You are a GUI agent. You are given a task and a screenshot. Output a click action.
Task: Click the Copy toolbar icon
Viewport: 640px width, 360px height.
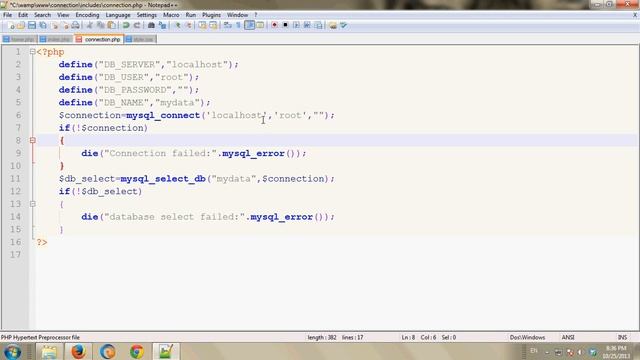point(100,25)
